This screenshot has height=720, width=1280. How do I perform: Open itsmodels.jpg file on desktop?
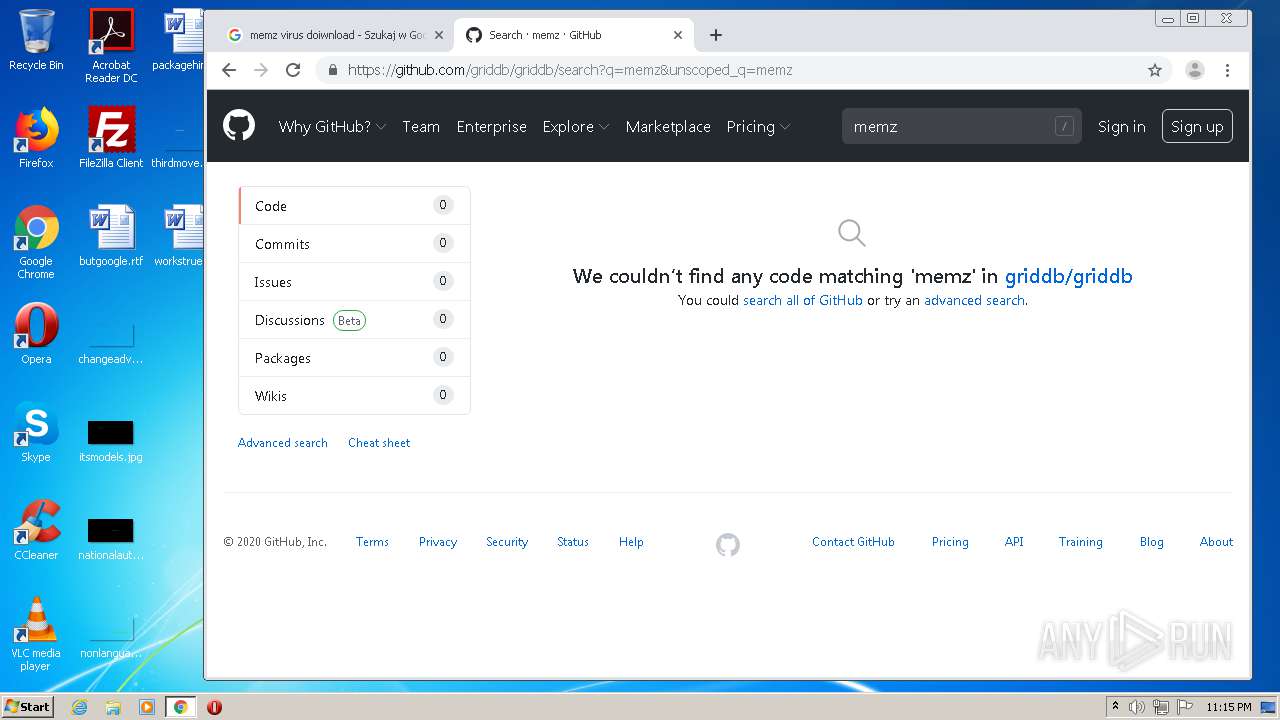click(x=111, y=440)
